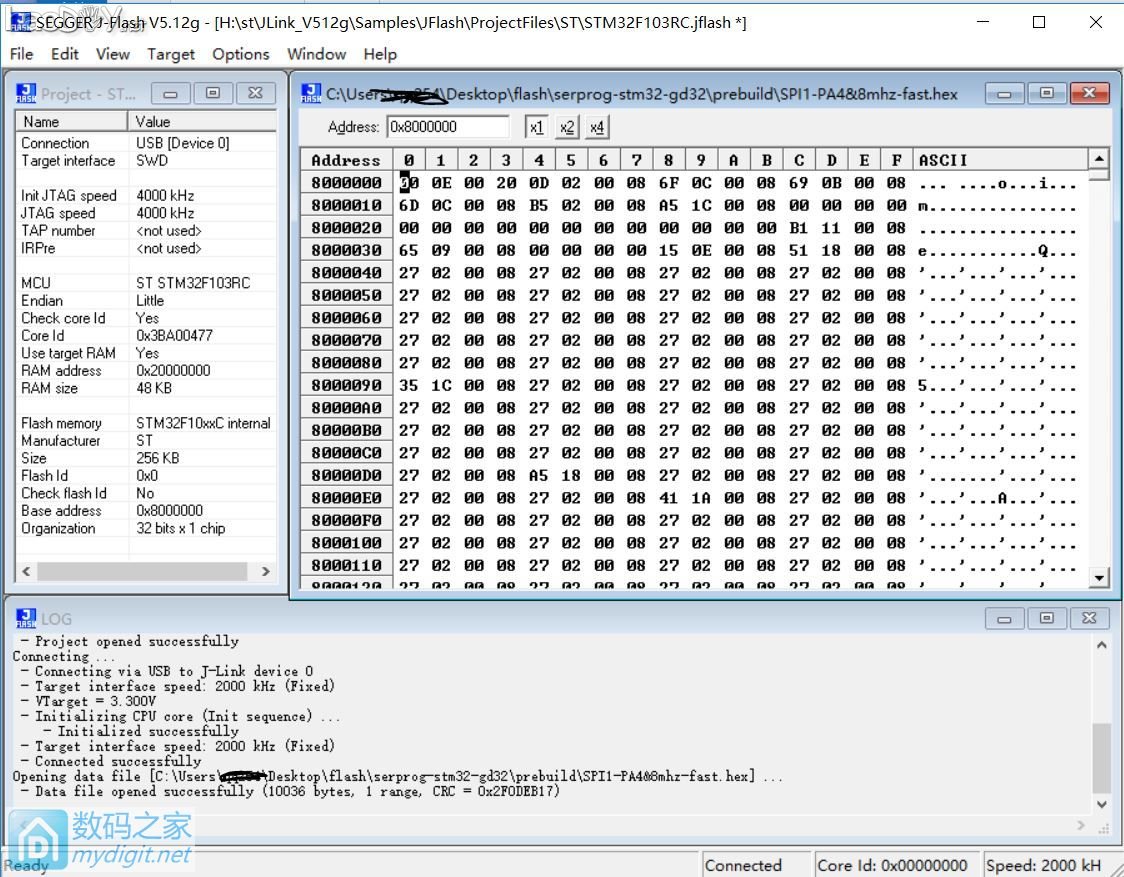Click the Address input field

pos(448,127)
